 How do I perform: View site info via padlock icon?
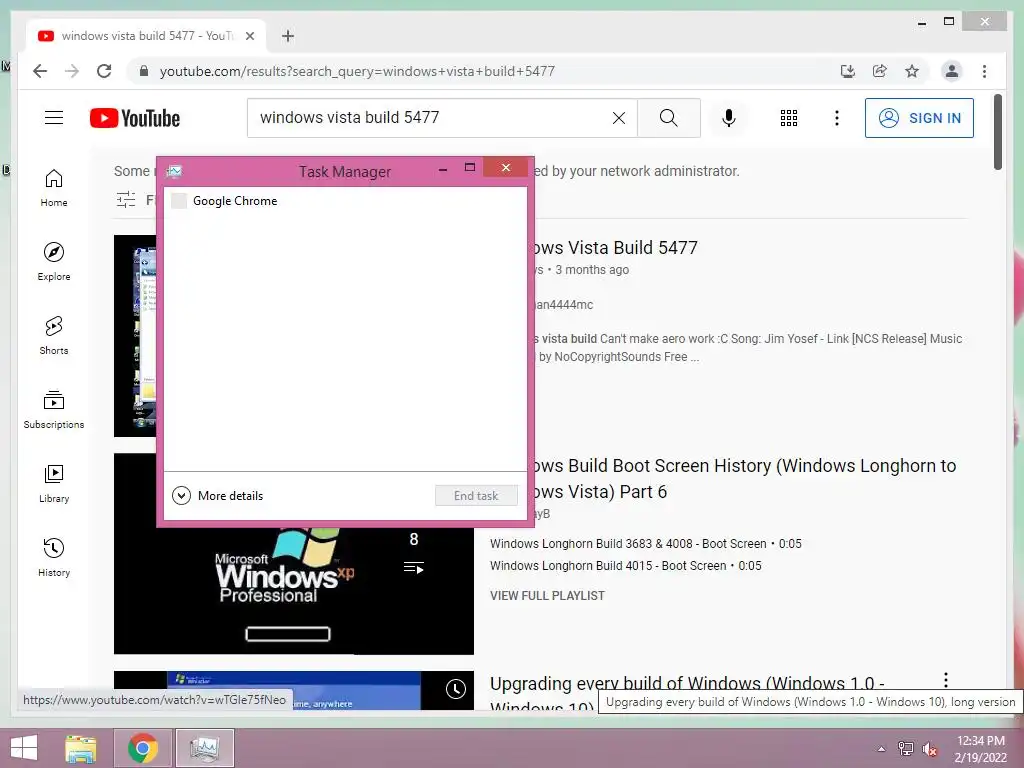point(144,71)
